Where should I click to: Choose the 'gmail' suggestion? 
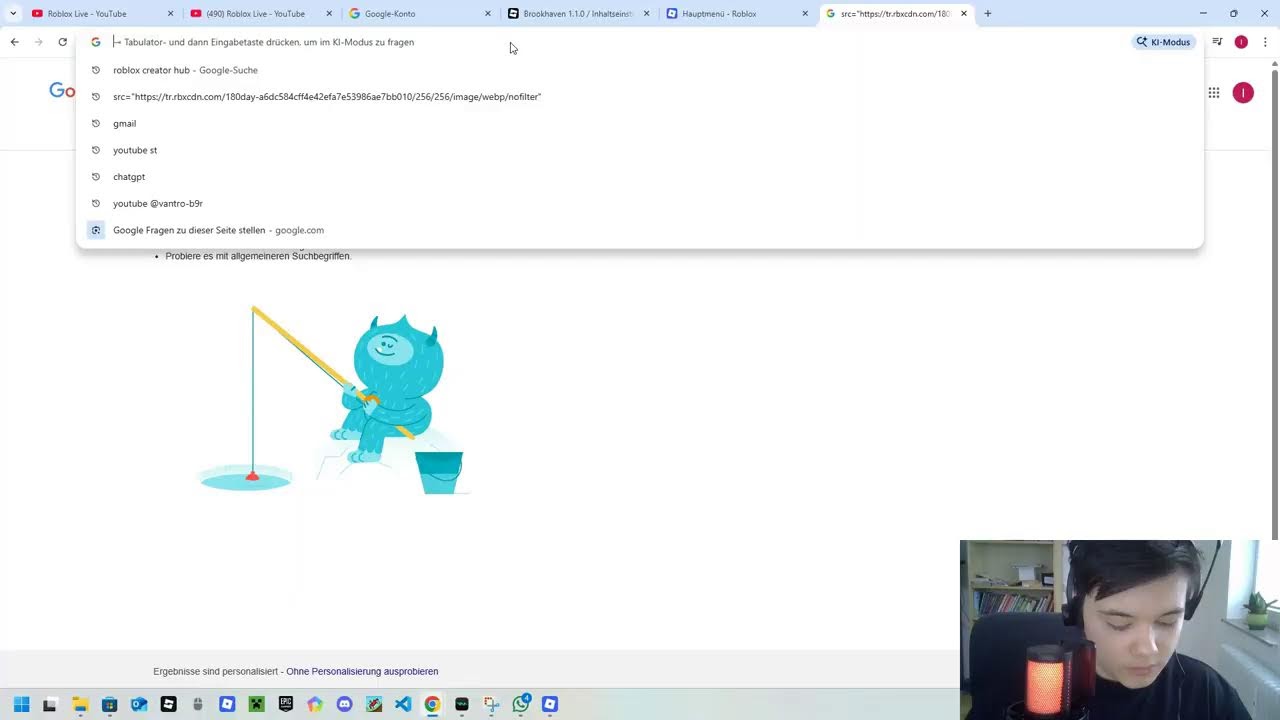pyautogui.click(x=640, y=123)
